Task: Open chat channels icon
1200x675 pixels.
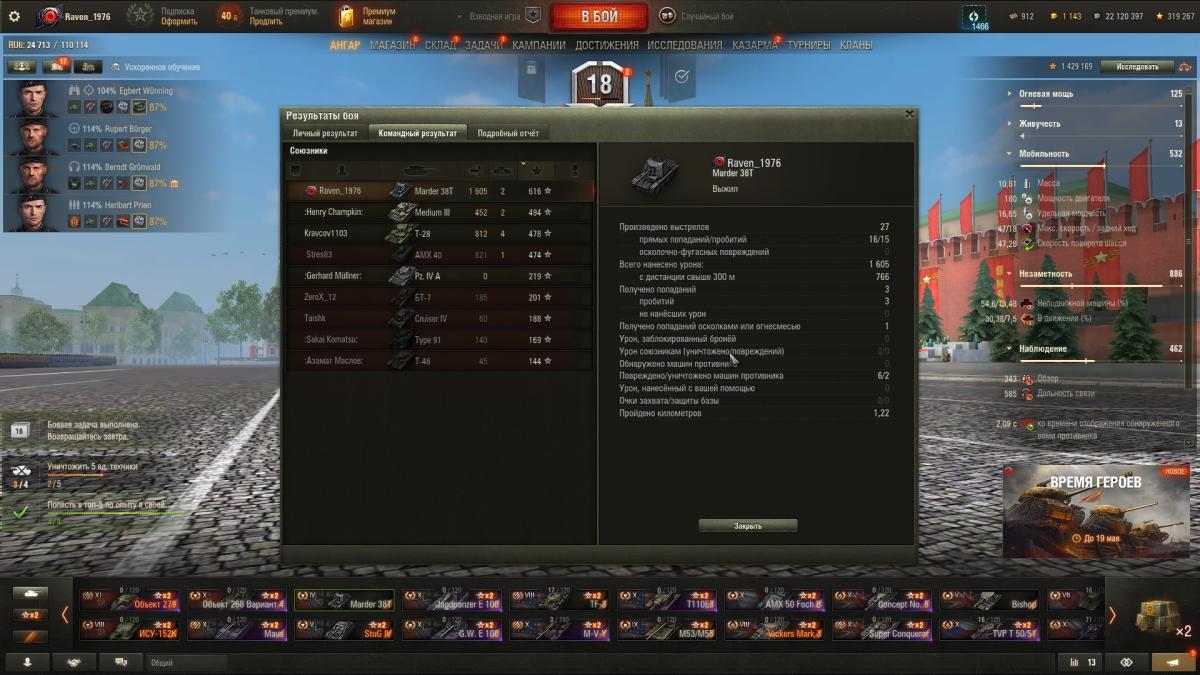Action: [x=121, y=662]
